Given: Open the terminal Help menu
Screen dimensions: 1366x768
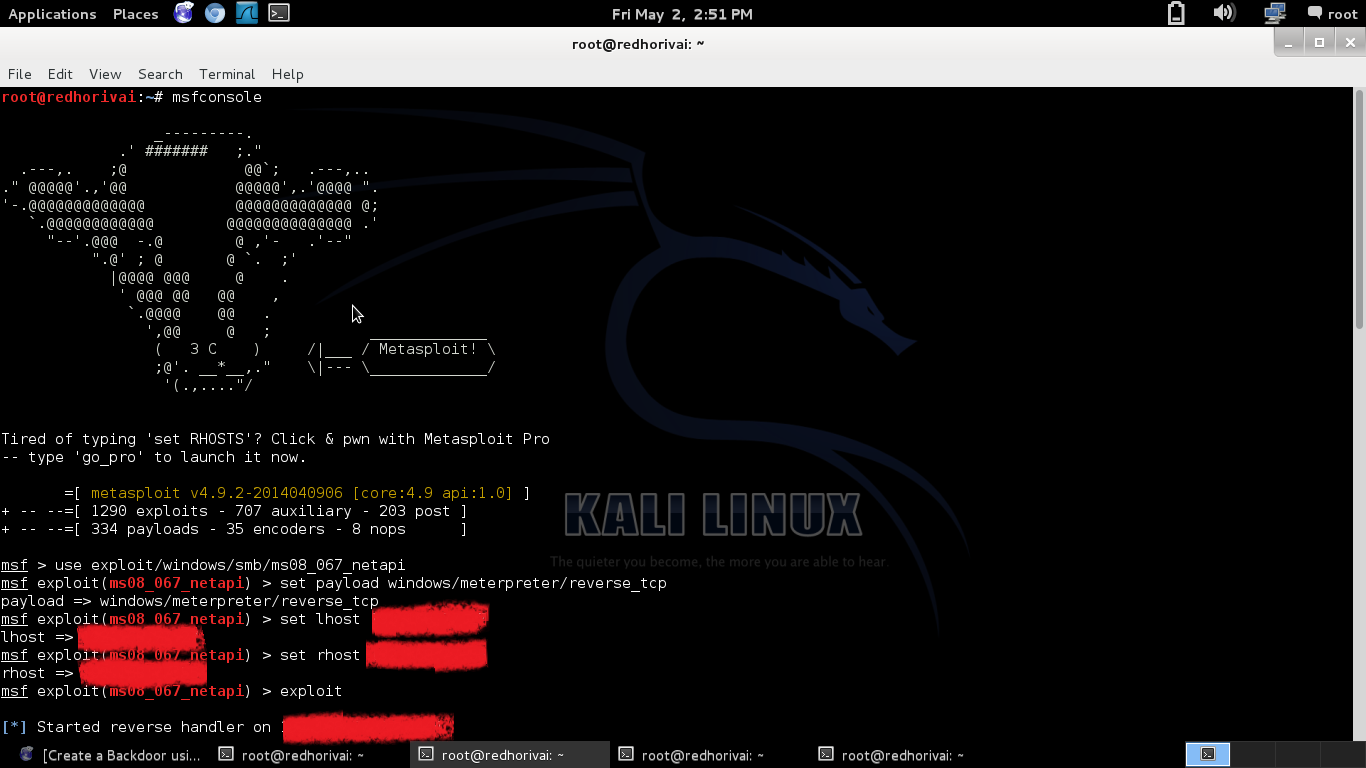Looking at the screenshot, I should (x=287, y=74).
